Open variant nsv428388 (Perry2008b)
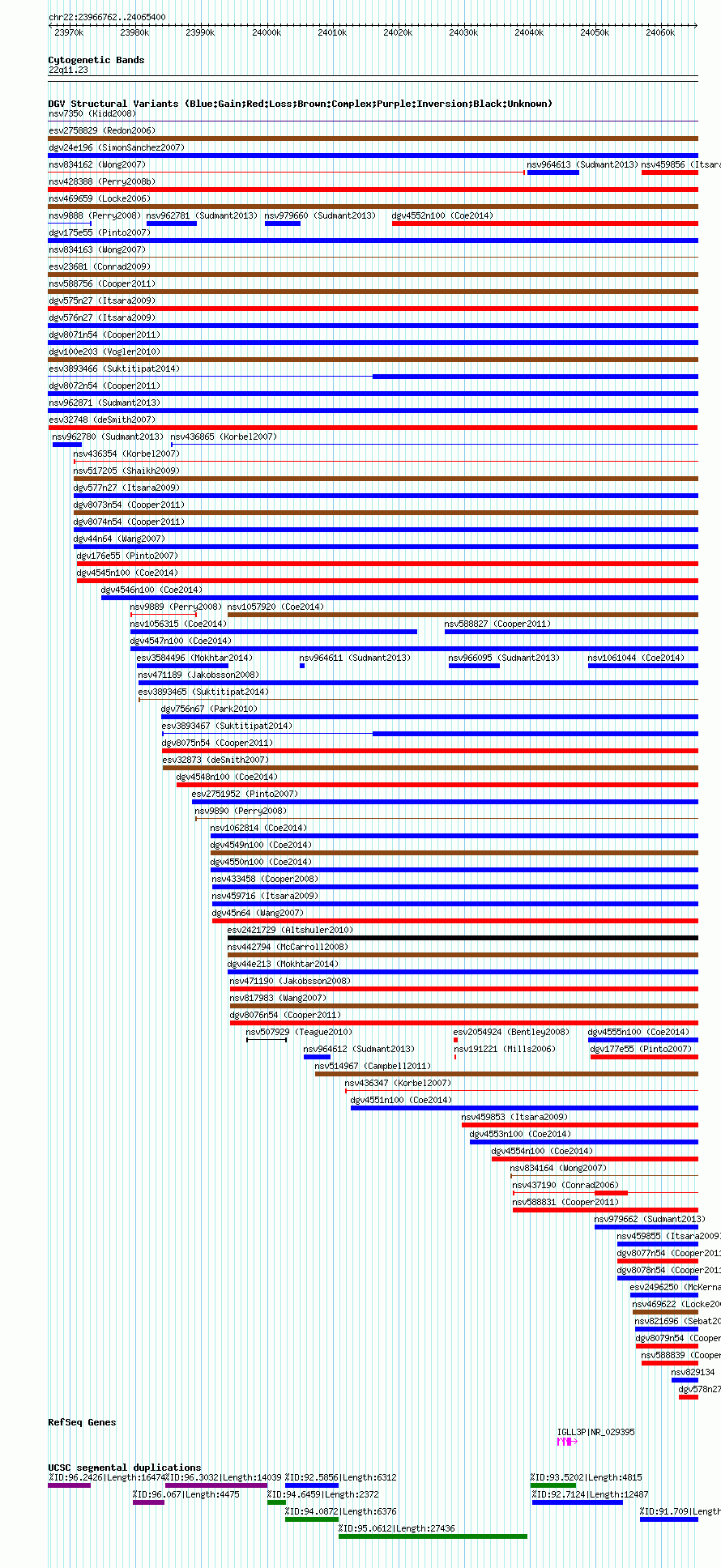This screenshot has width=721, height=1568. click(x=373, y=190)
